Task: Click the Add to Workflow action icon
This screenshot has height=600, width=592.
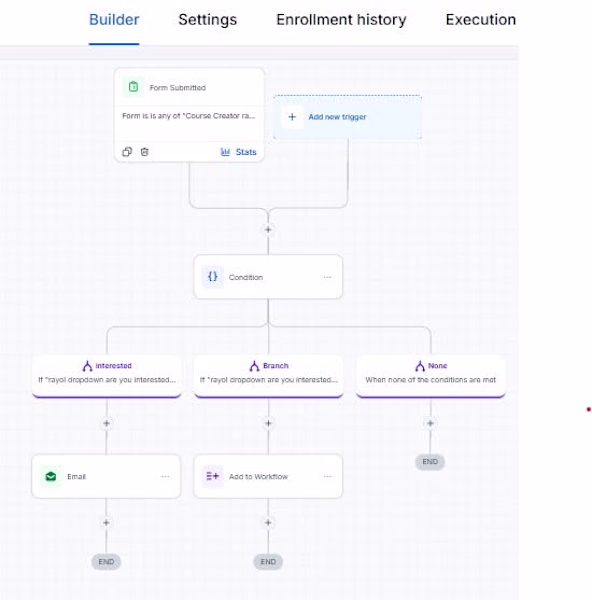Action: [x=213, y=476]
